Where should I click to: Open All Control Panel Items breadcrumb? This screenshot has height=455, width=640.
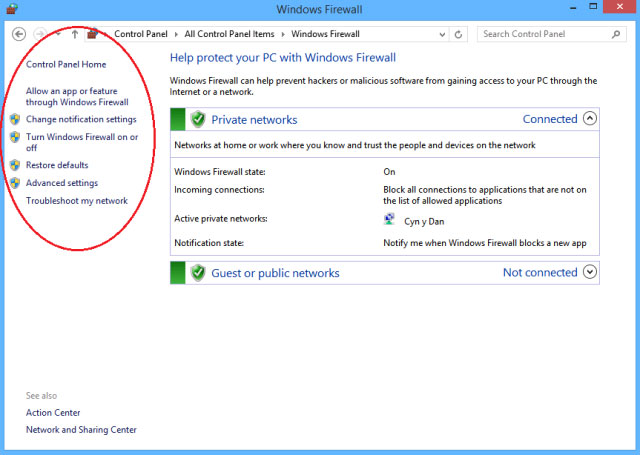[x=229, y=34]
